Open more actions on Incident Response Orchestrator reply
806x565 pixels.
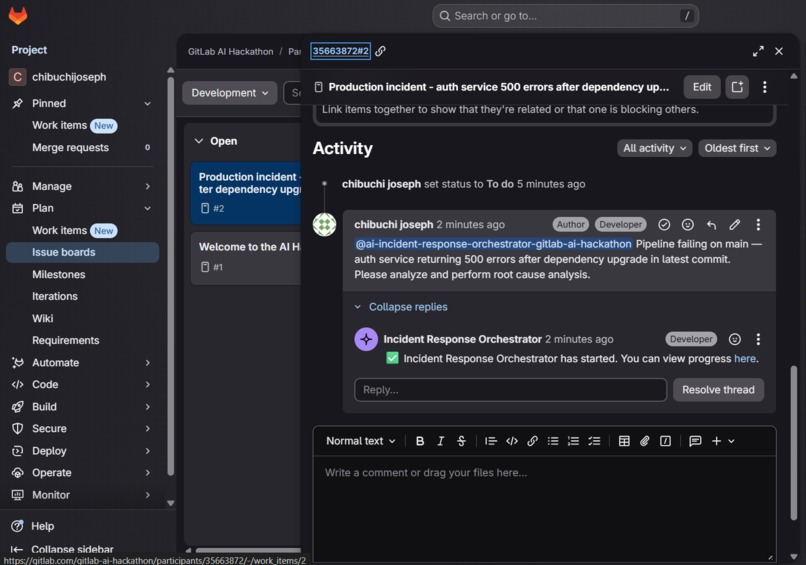[x=758, y=339]
